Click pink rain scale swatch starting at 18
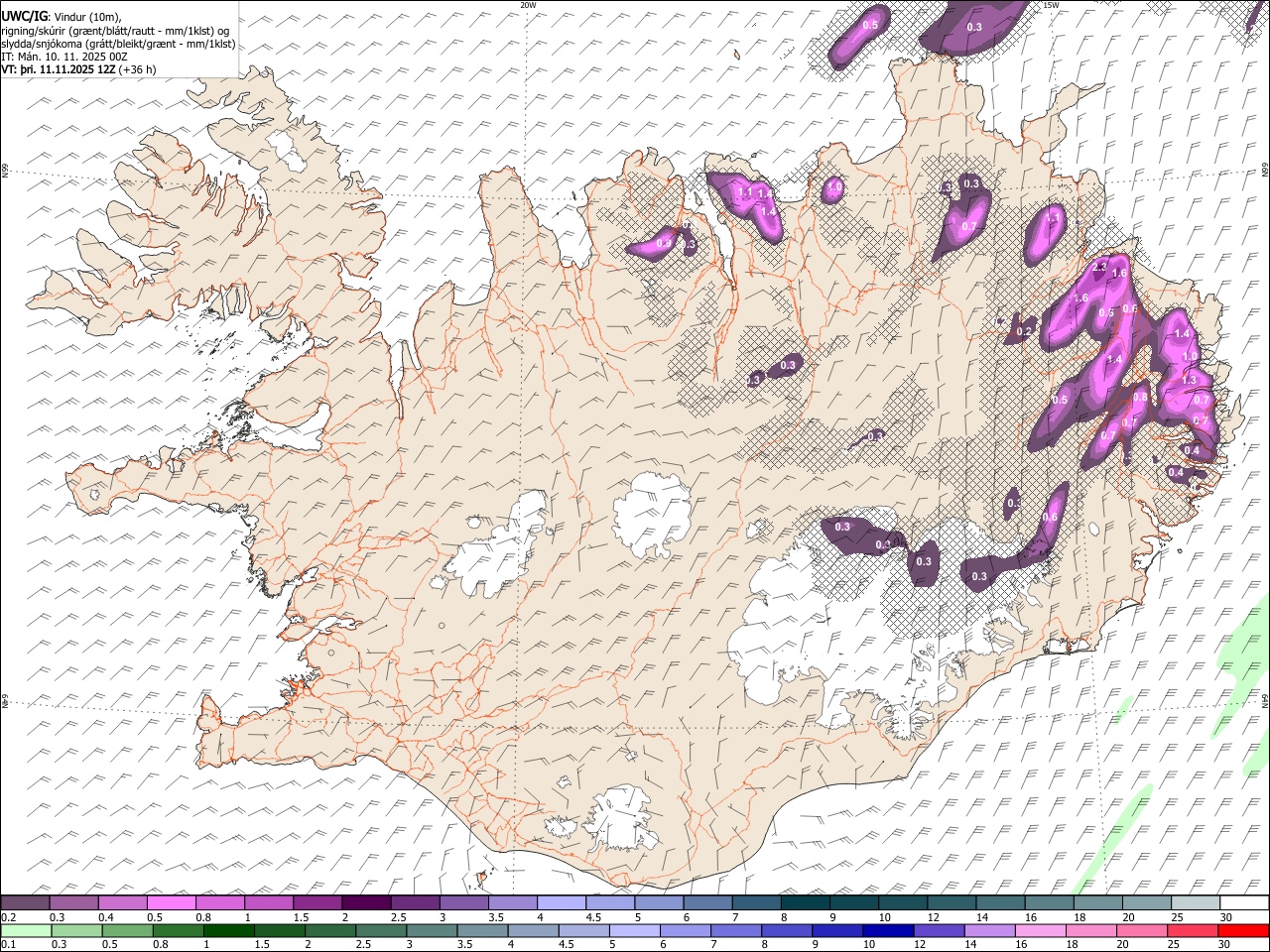Image resolution: width=1270 pixels, height=952 pixels. pyautogui.click(x=1090, y=930)
